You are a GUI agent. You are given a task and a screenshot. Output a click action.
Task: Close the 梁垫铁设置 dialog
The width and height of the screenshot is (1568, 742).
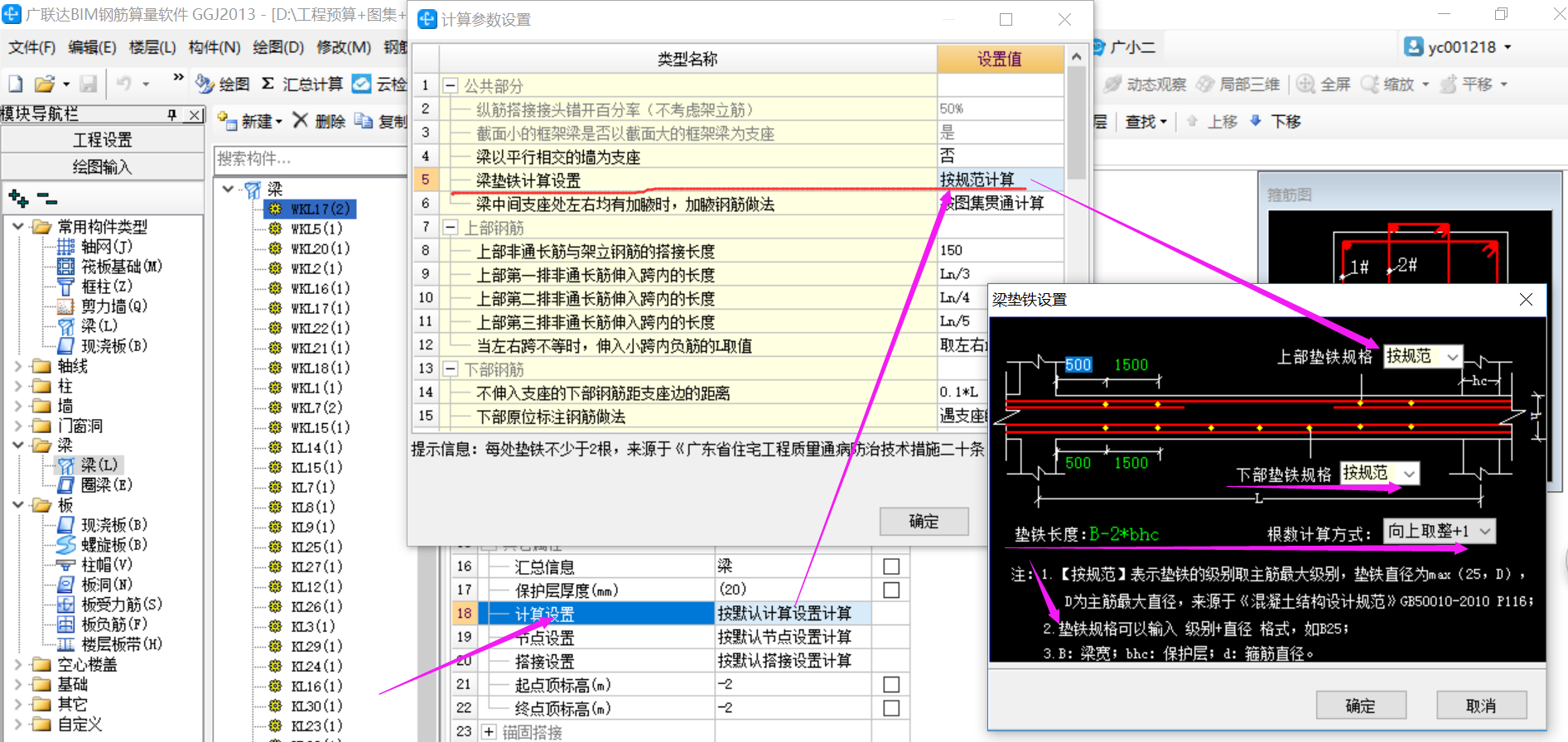[1526, 300]
